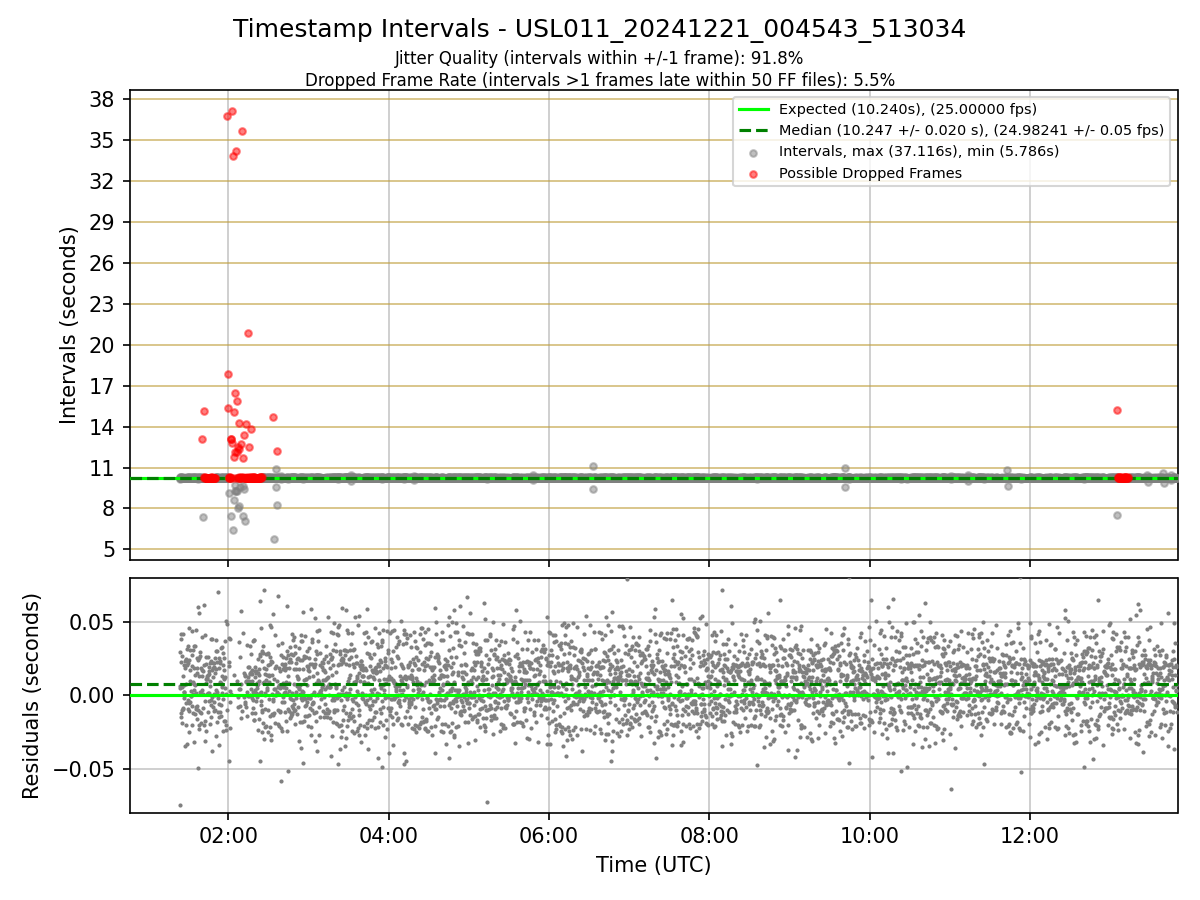The width and height of the screenshot is (1200, 900).
Task: Click the '12:00' x-axis tick label
Action: click(1030, 835)
